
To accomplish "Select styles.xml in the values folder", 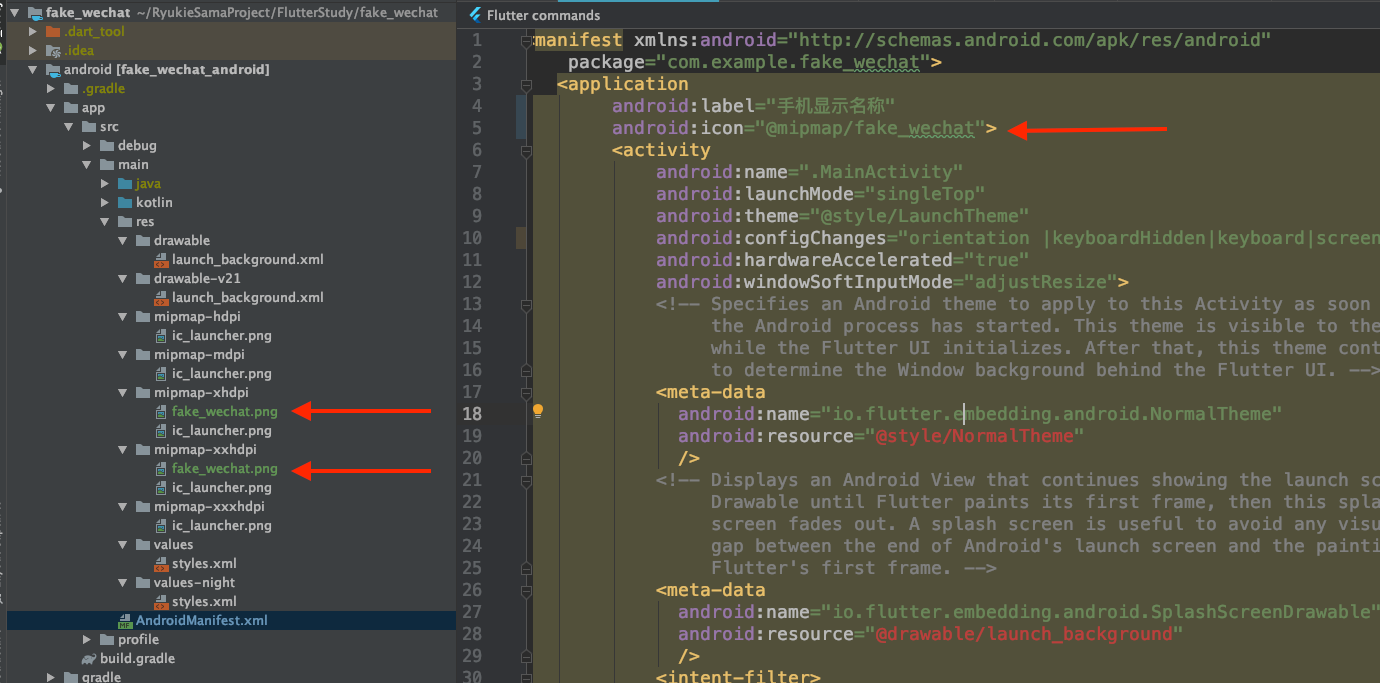I will (204, 564).
